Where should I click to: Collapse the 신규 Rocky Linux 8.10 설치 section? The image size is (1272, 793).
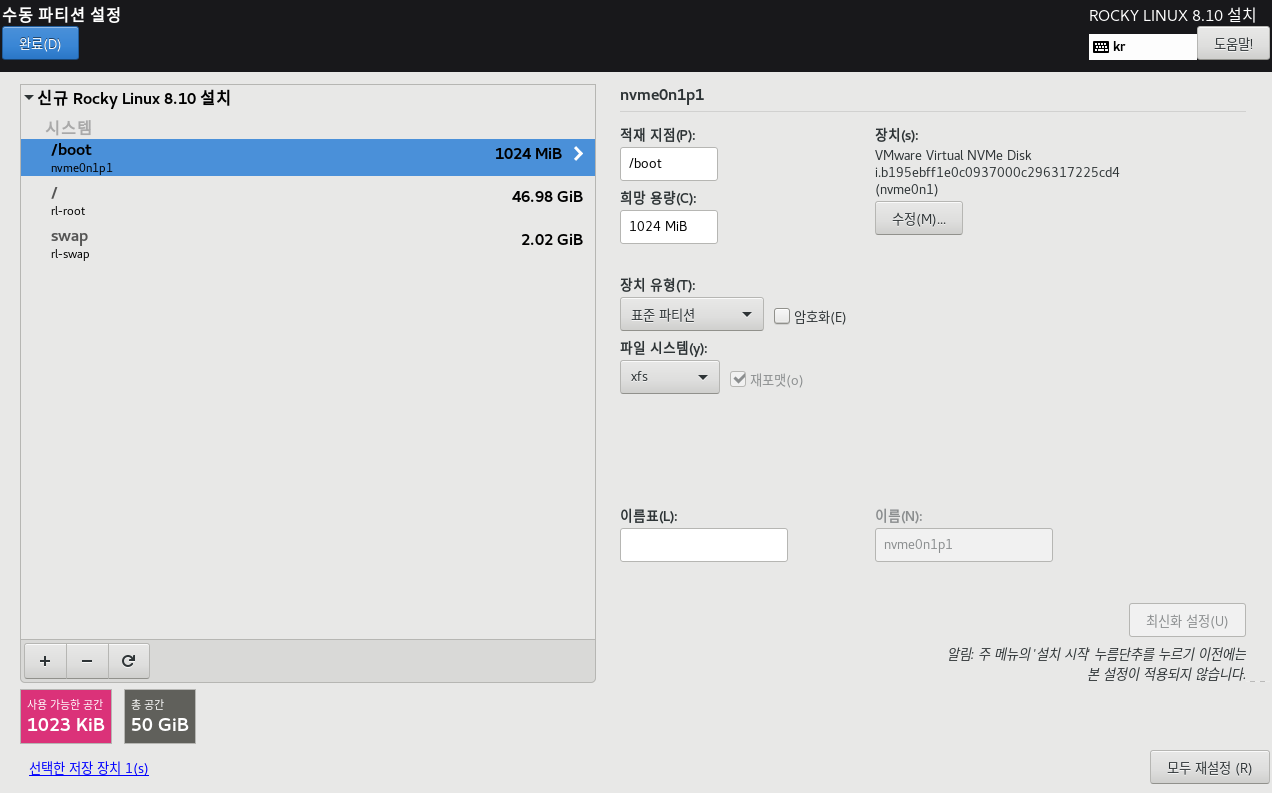[29, 97]
